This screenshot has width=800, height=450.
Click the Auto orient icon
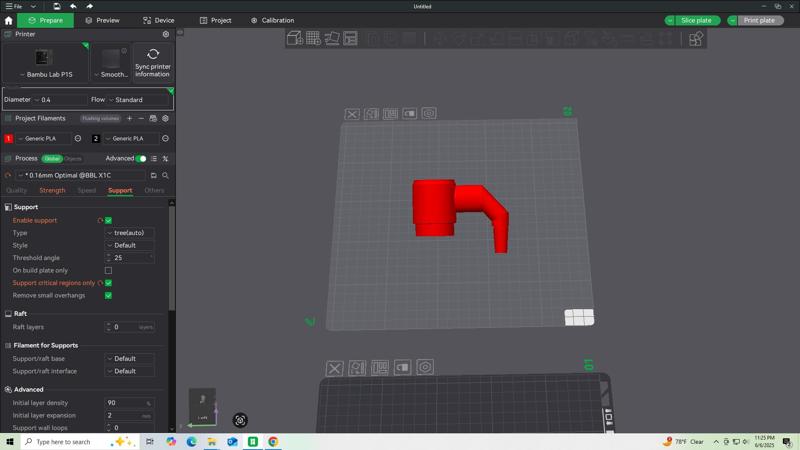(x=332, y=38)
